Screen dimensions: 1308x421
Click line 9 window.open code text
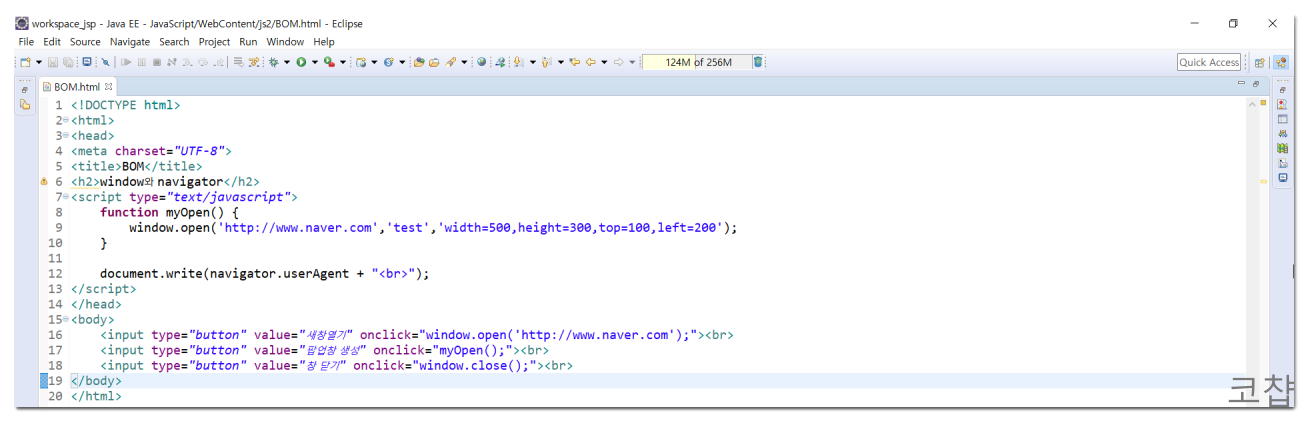pos(433,227)
